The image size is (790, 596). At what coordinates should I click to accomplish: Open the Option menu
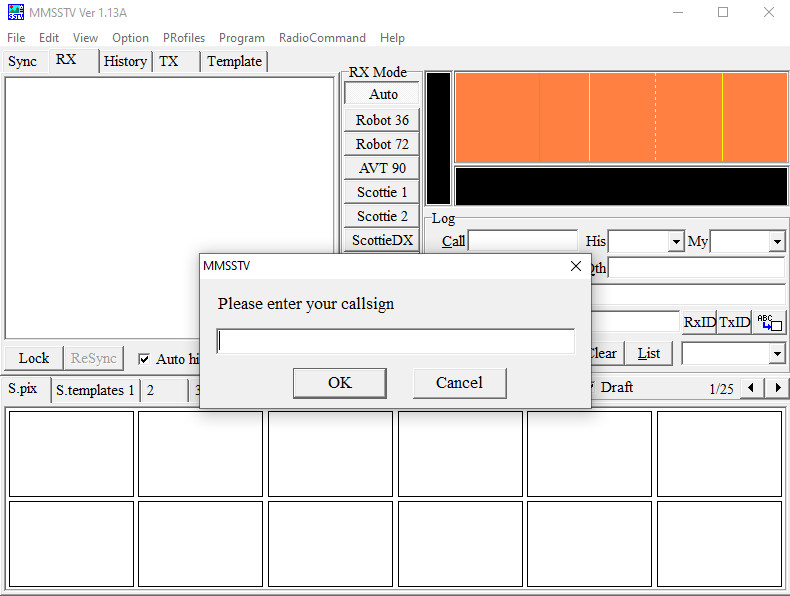pos(130,38)
